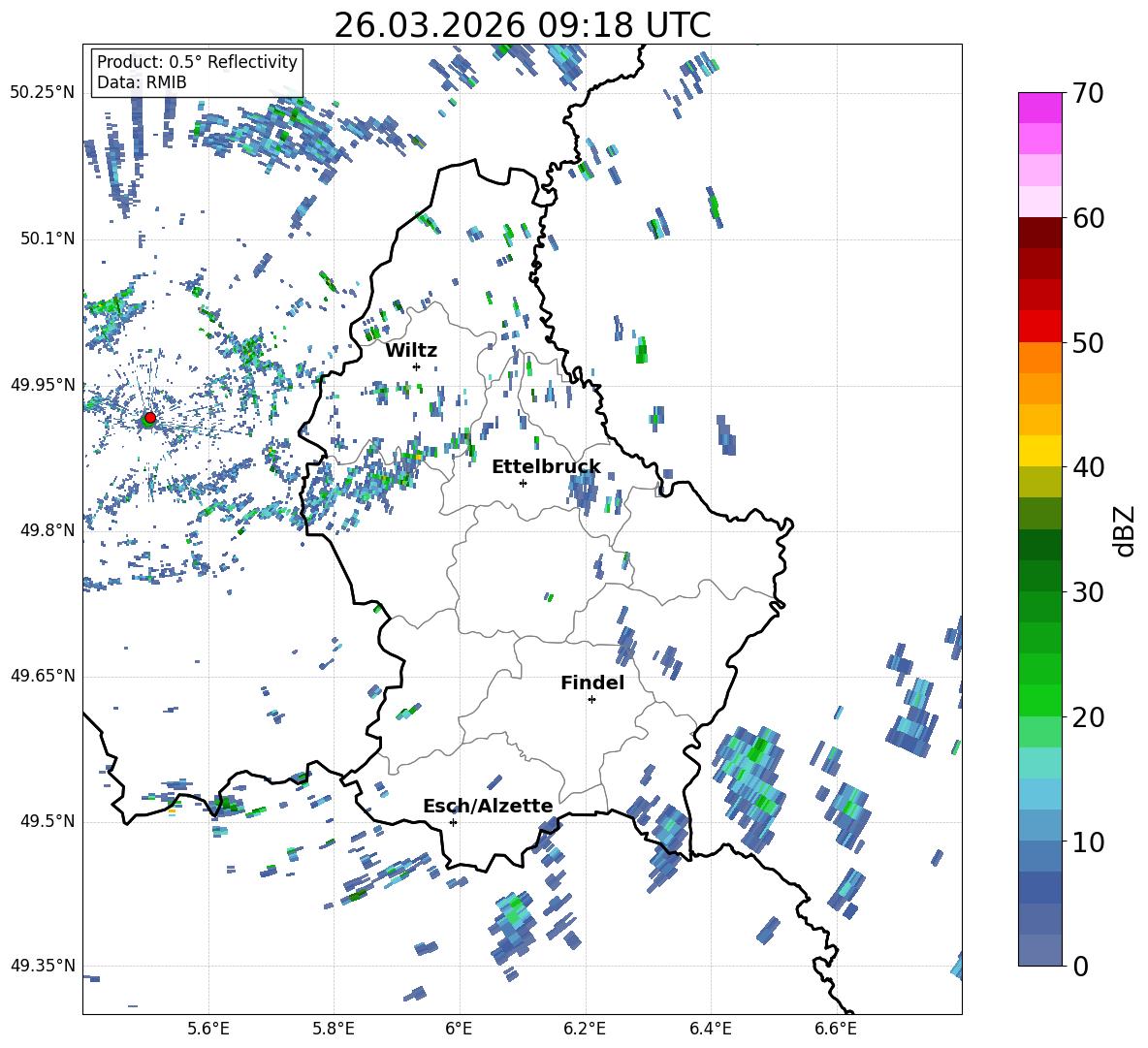Click the 50.1°N latitude label

click(x=47, y=238)
